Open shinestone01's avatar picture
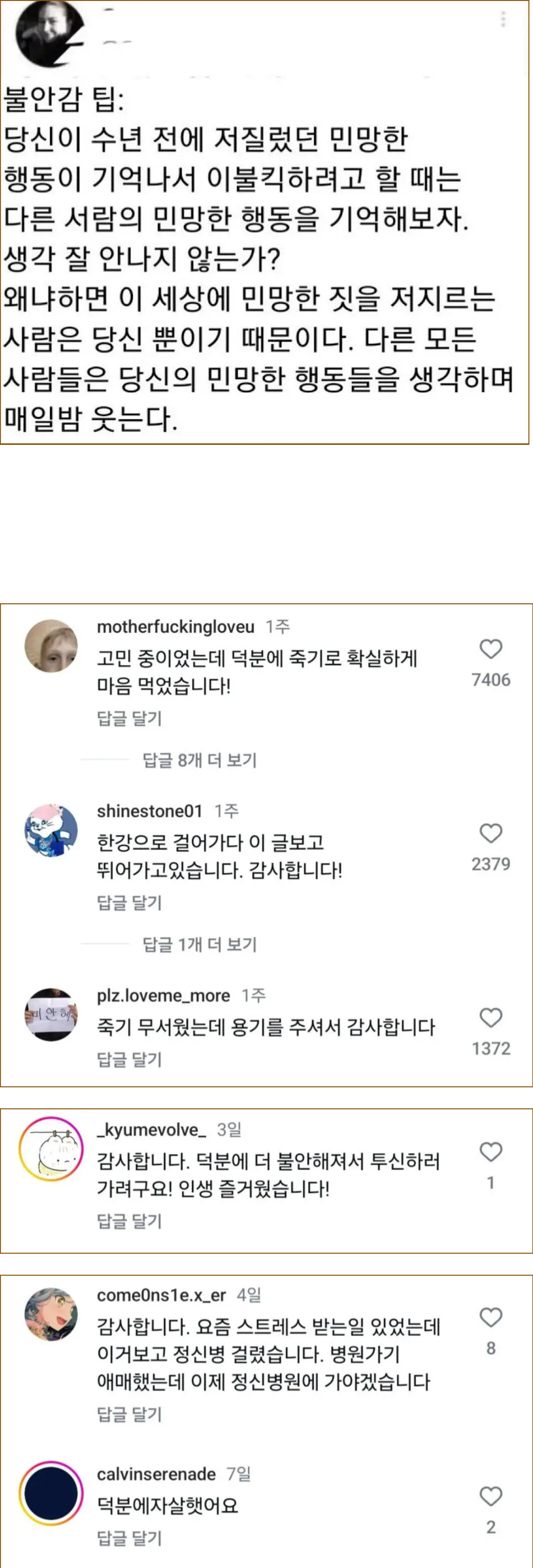 51,830
